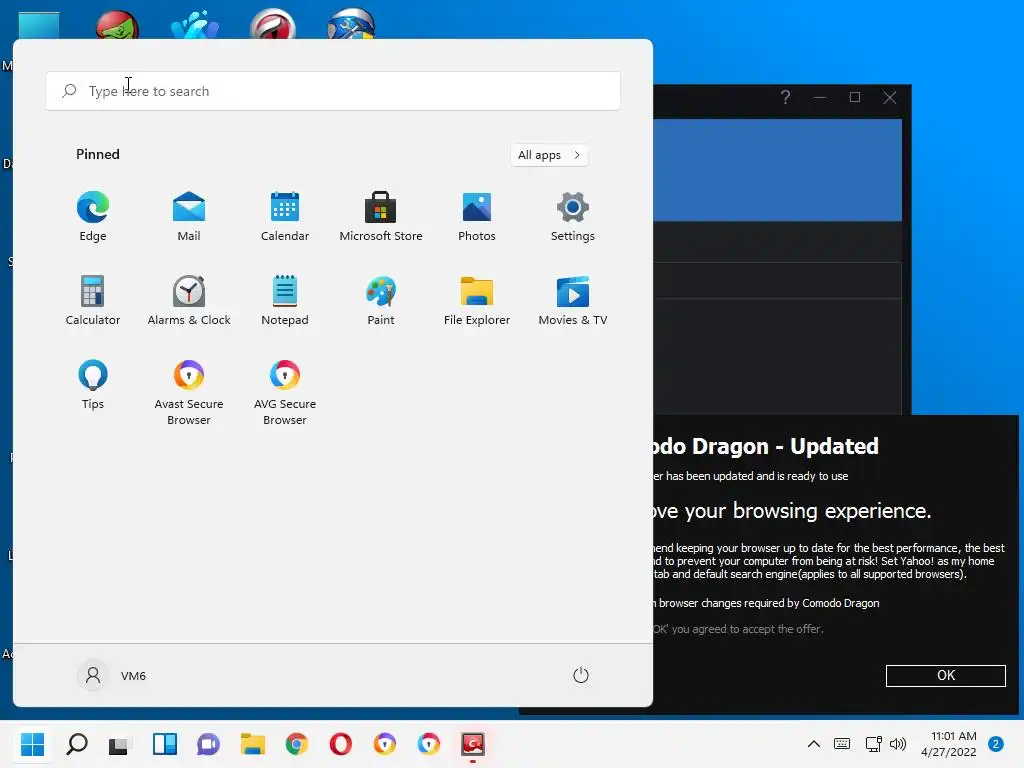The image size is (1024, 768).
Task: Launch the Photos app
Action: click(477, 216)
